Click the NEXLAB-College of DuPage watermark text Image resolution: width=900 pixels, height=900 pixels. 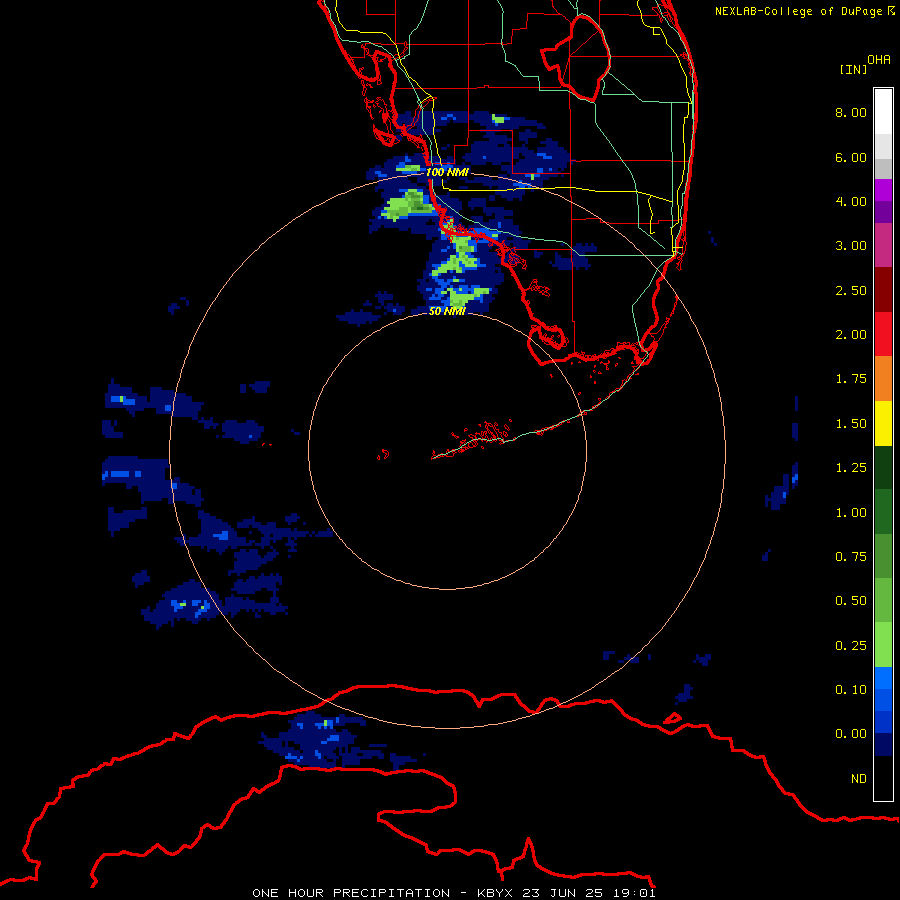[805, 11]
